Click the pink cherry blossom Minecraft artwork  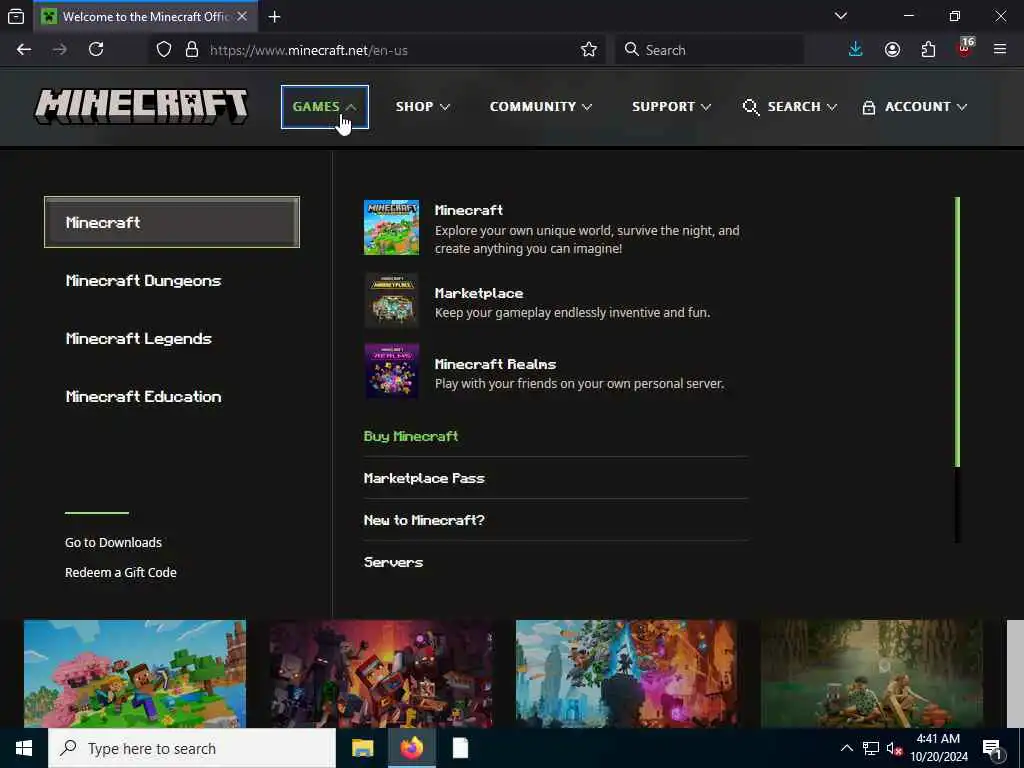pos(135,674)
